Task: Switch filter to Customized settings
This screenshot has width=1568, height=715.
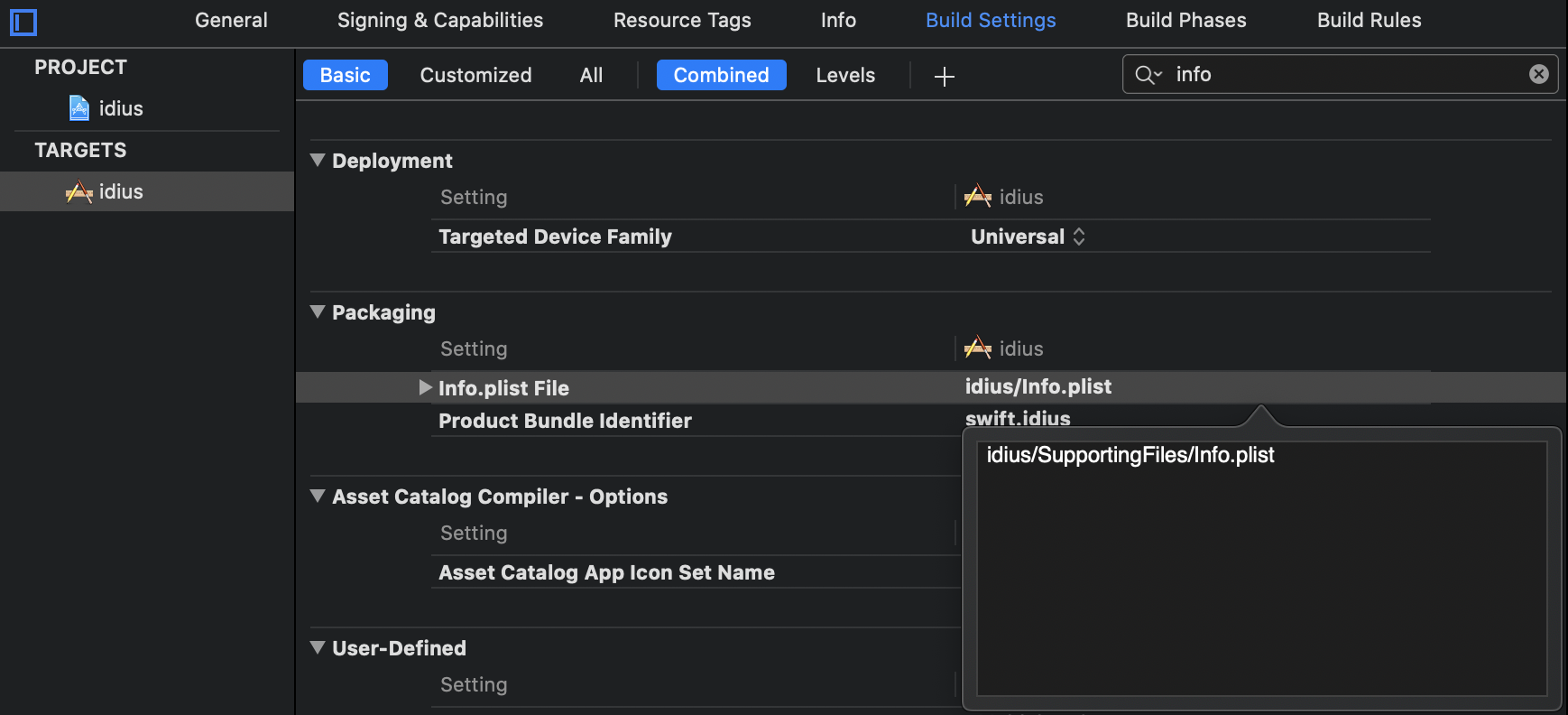Action: tap(475, 75)
